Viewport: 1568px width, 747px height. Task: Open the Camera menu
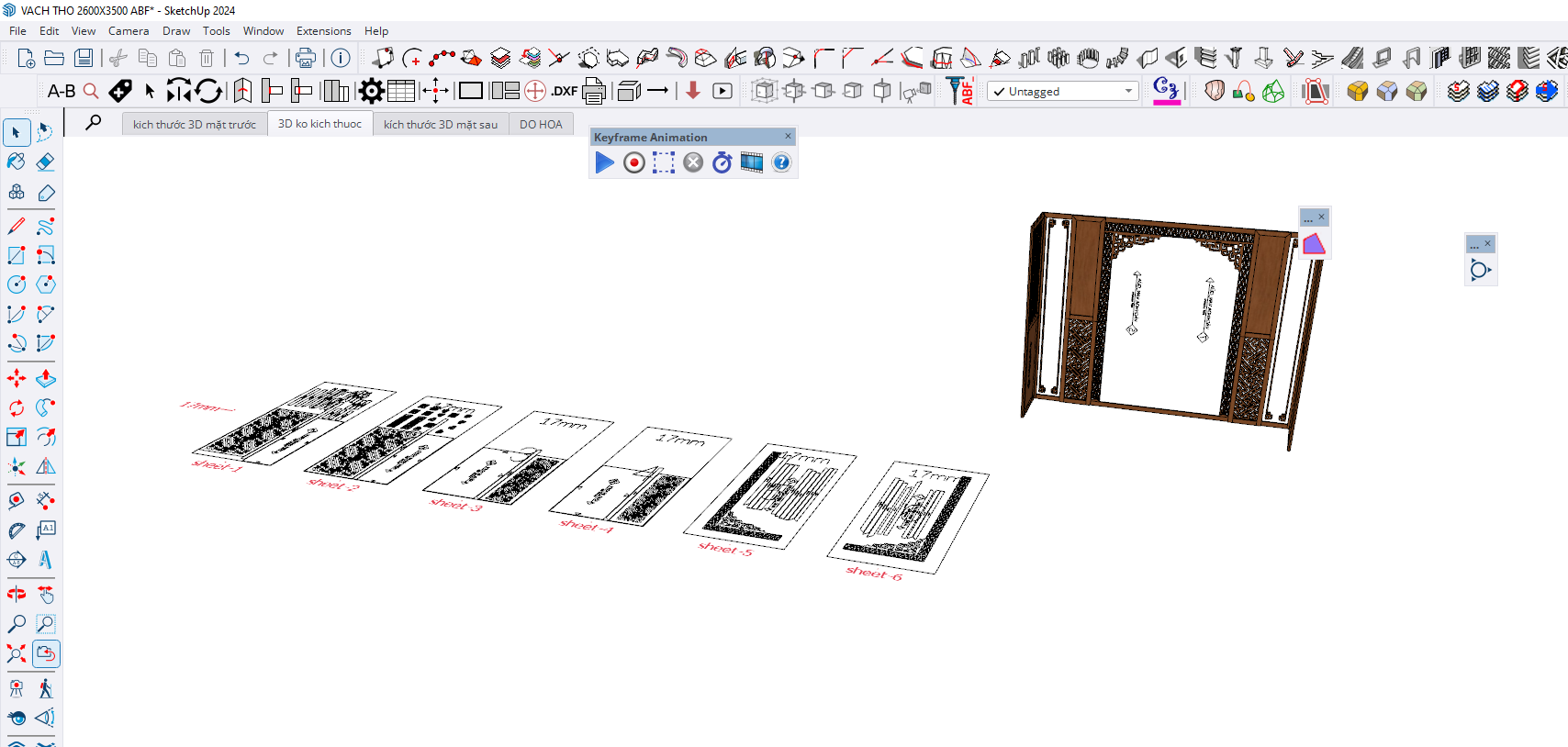pos(129,31)
